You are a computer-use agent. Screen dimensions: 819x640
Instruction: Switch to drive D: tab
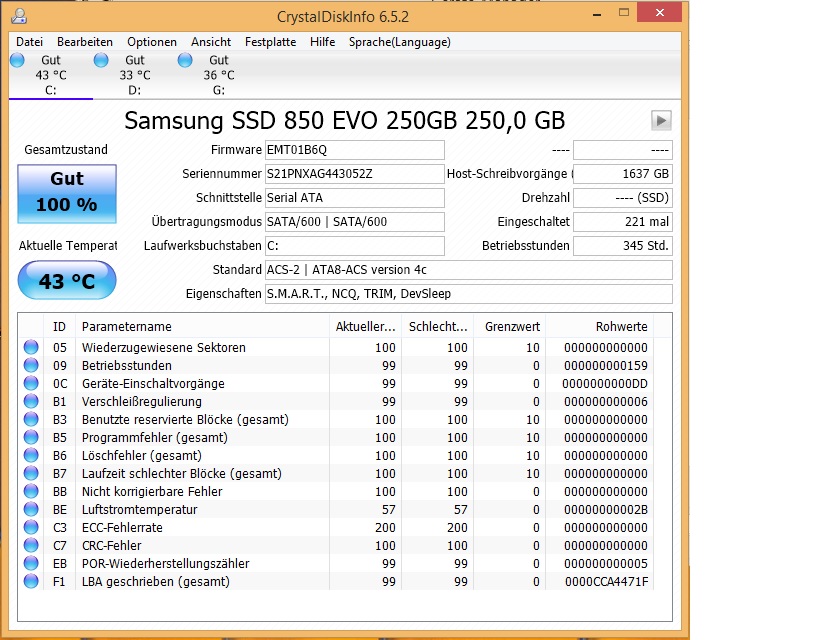[x=135, y=75]
